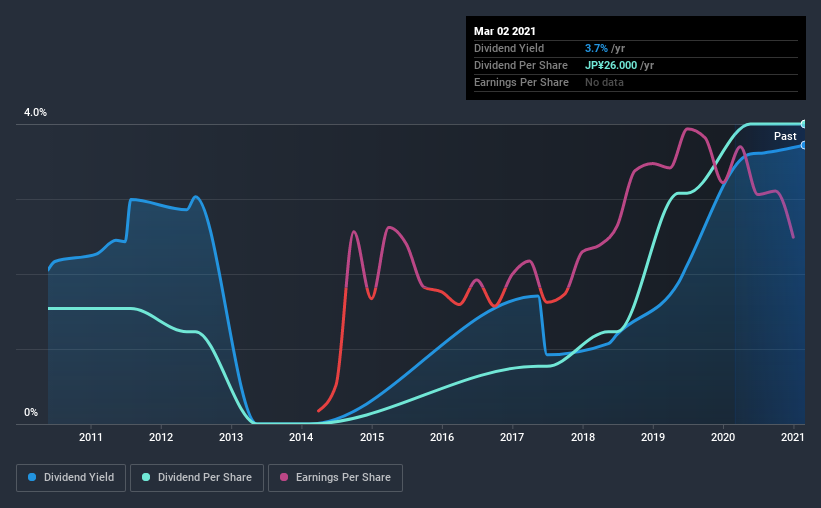This screenshot has height=508, width=821.
Task: Click the 2018 x-axis label
Action: click(x=583, y=437)
